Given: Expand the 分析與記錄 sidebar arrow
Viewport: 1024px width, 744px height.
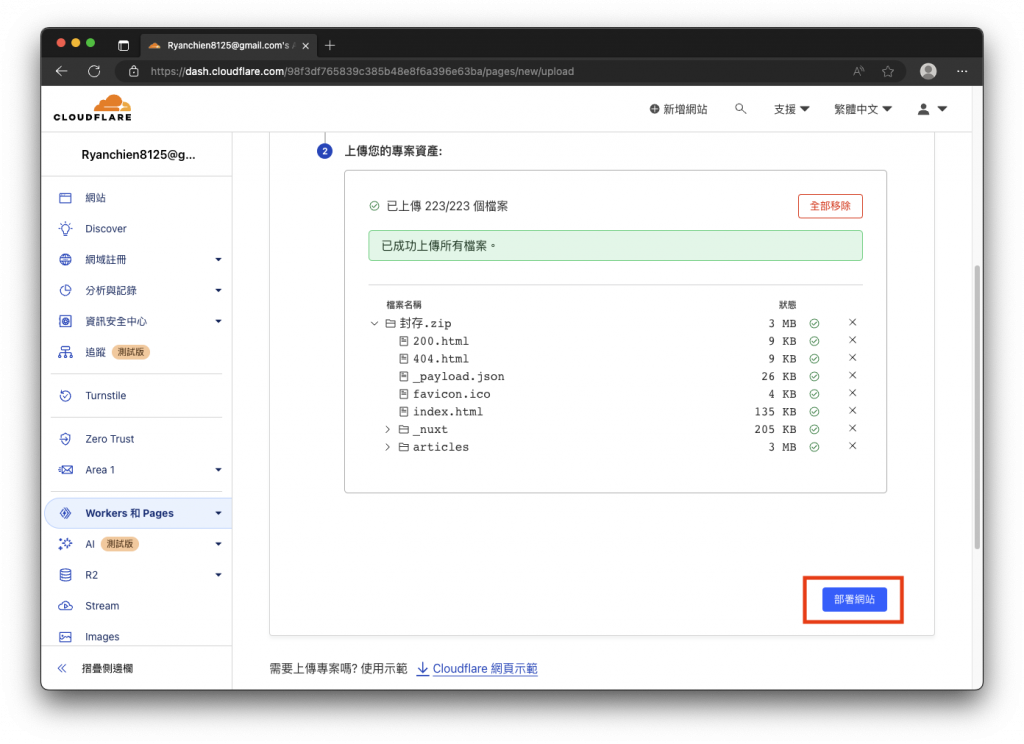Looking at the screenshot, I should tap(218, 291).
